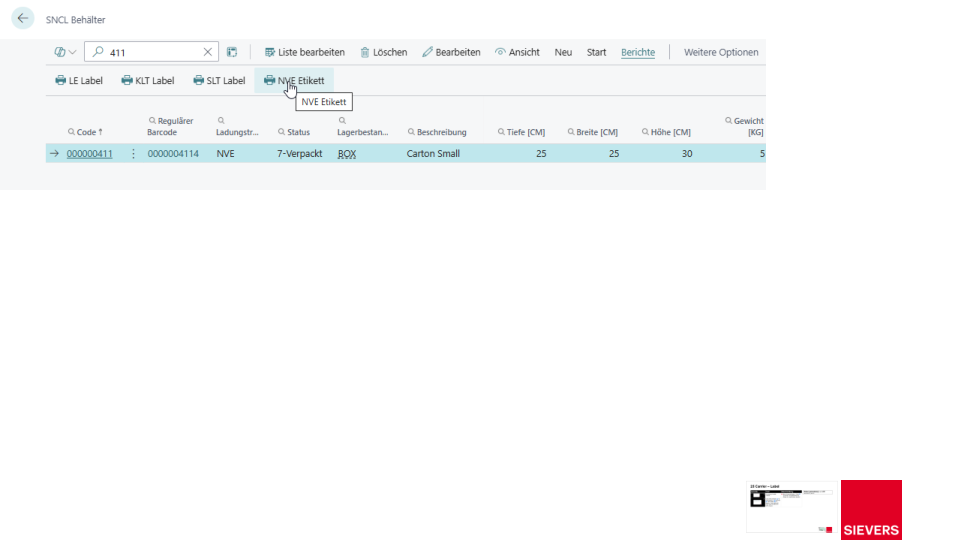Click the Breite [CM] column header
This screenshot has width=960, height=540.
(592, 132)
